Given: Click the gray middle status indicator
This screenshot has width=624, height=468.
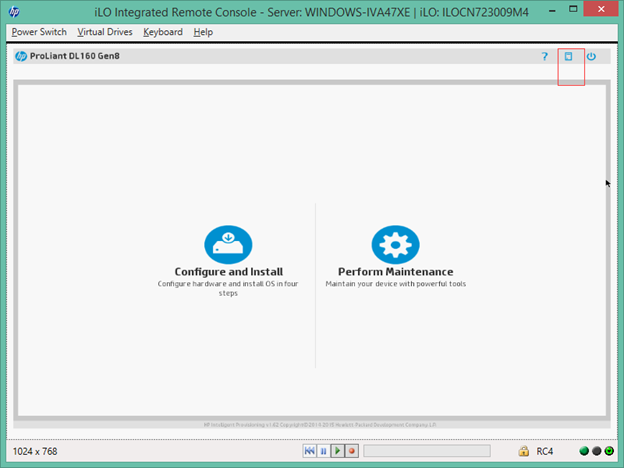Looking at the screenshot, I should pos(597,451).
